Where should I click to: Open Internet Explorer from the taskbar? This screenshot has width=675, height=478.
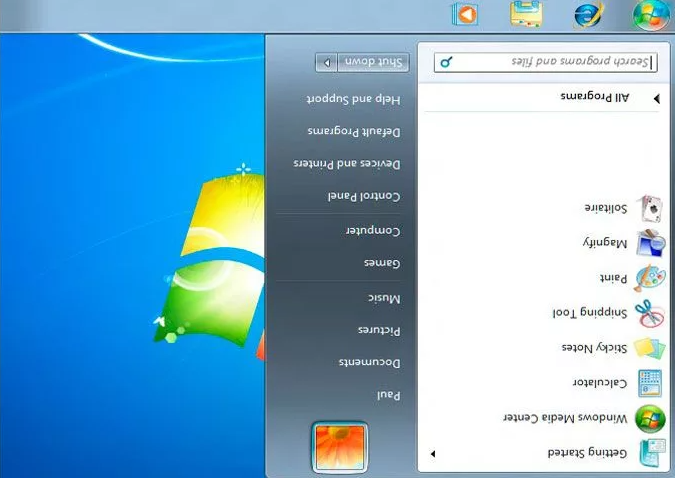pos(589,15)
